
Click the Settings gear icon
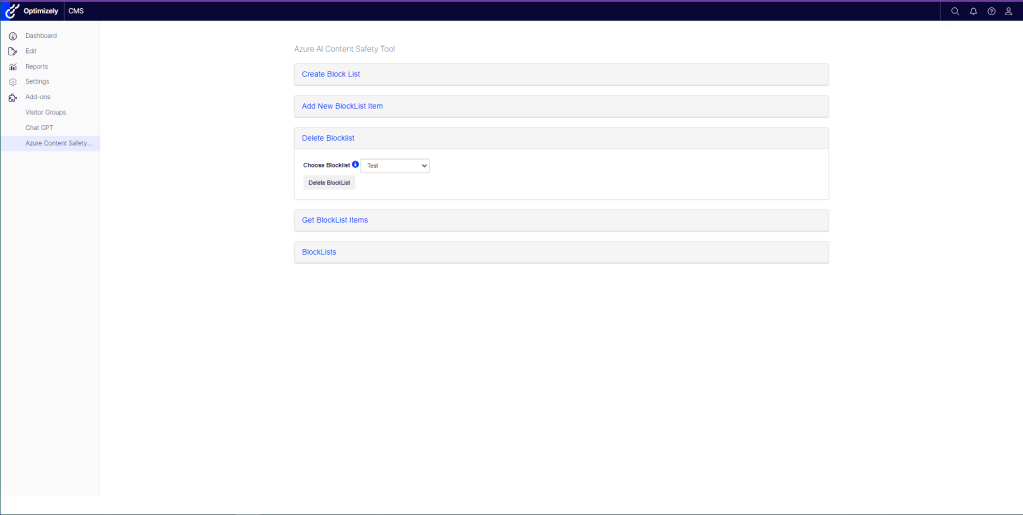click(12, 82)
